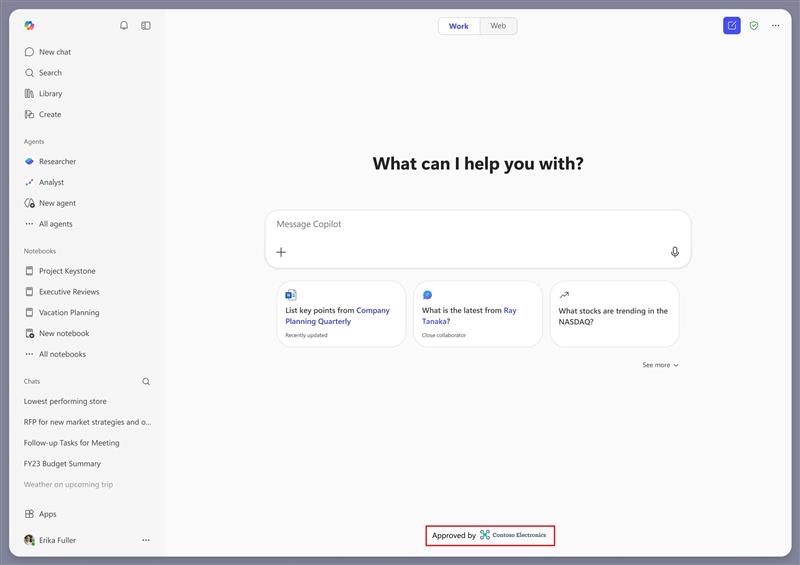Screen dimensions: 800x565
Task: Expand All notebooks list
Action: 61,354
